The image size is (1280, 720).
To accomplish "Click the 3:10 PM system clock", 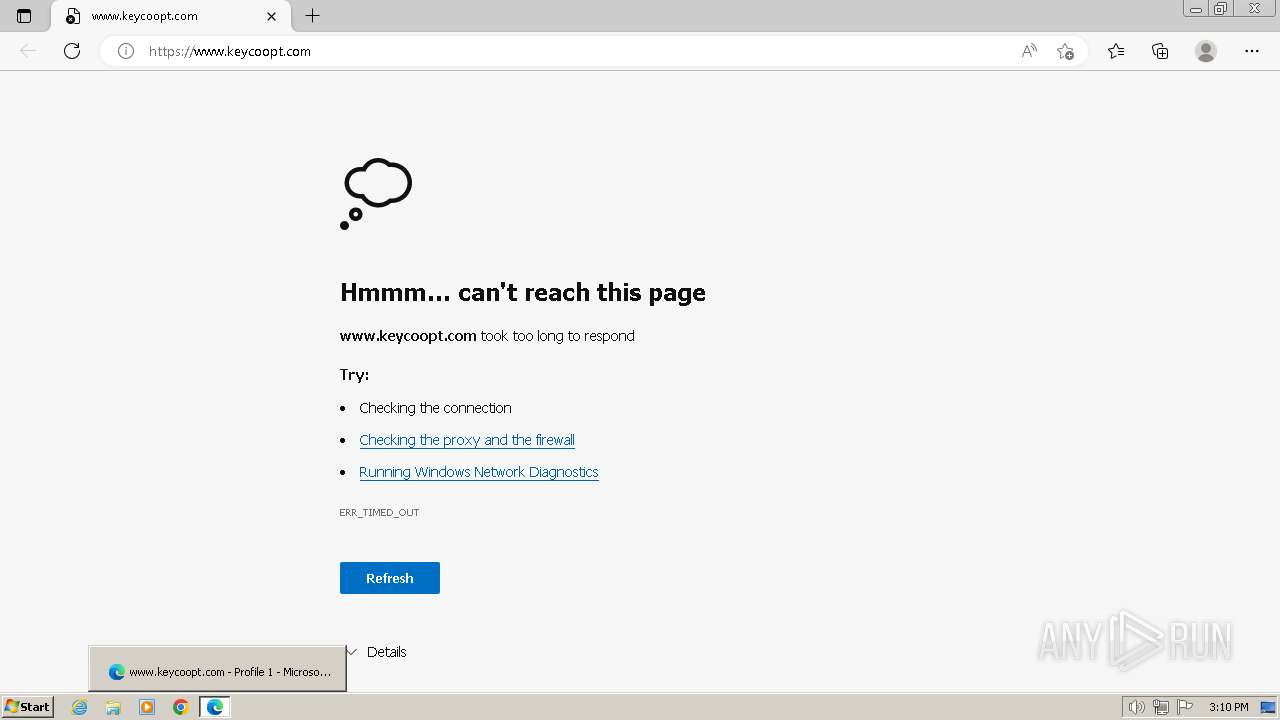I will [1228, 707].
